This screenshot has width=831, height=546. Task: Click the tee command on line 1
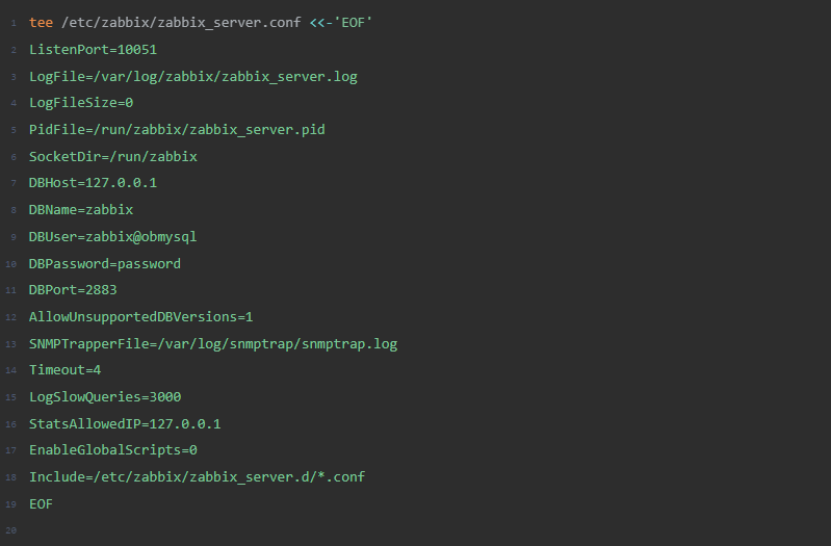click(x=40, y=23)
